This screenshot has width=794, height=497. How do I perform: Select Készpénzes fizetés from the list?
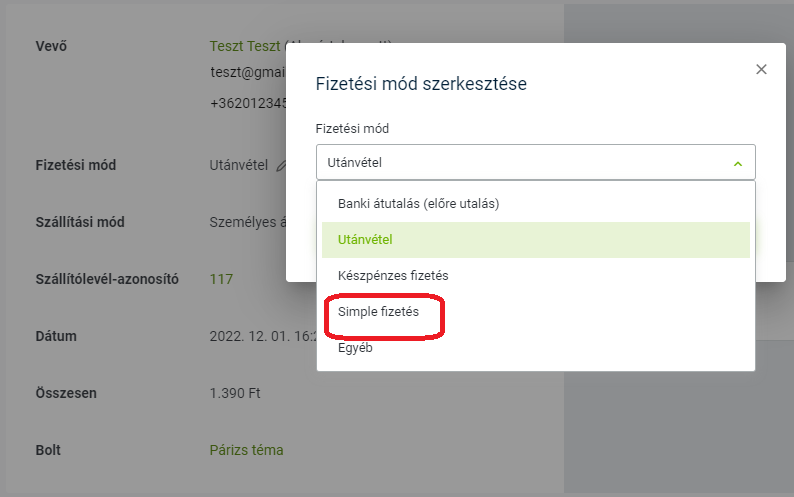coord(398,275)
